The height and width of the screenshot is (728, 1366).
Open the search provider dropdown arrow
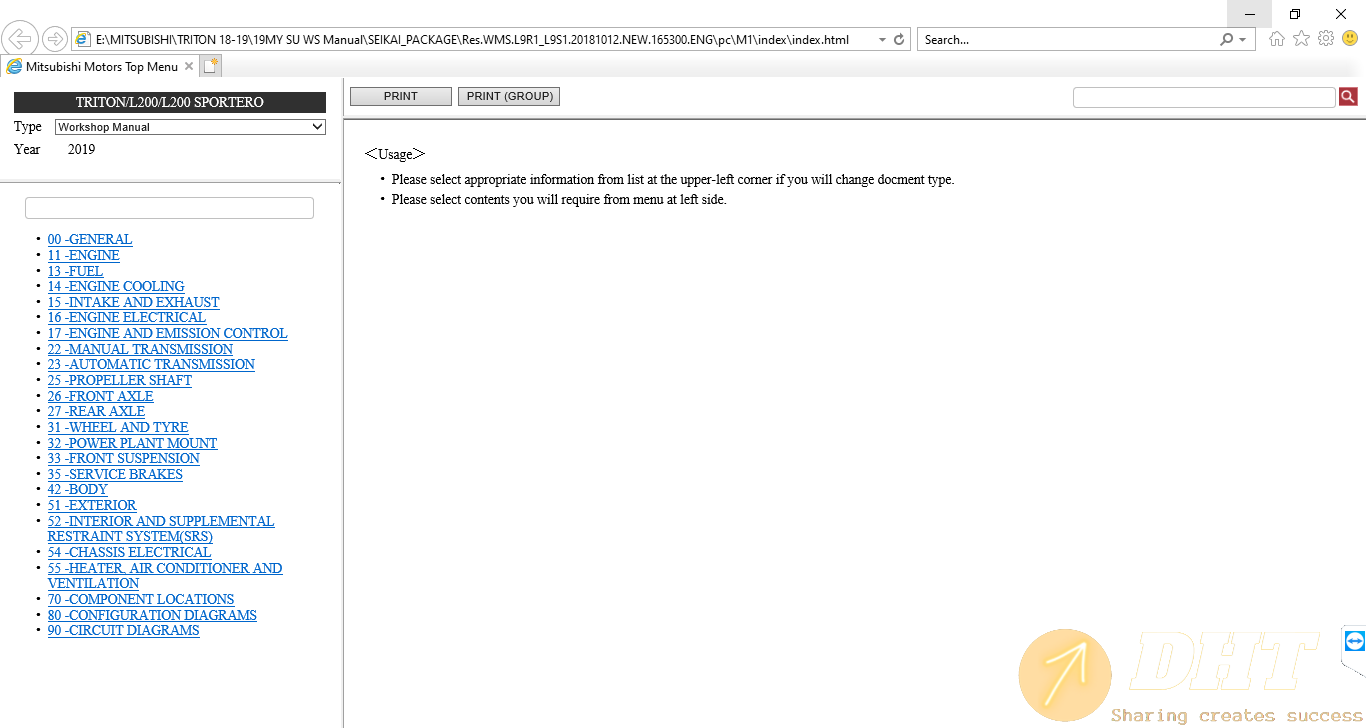[1243, 40]
